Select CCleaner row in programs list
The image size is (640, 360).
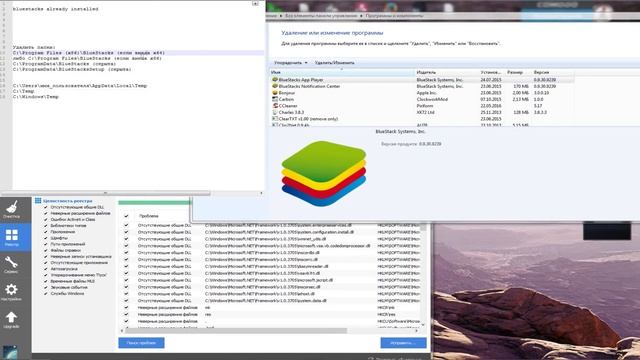(x=422, y=106)
